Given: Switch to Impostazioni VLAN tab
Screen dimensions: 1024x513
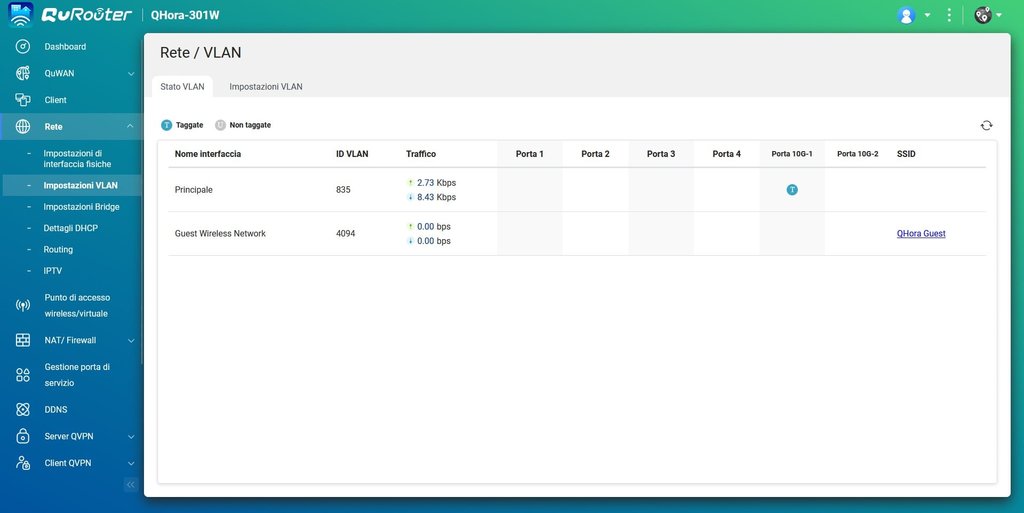Looking at the screenshot, I should [266, 87].
